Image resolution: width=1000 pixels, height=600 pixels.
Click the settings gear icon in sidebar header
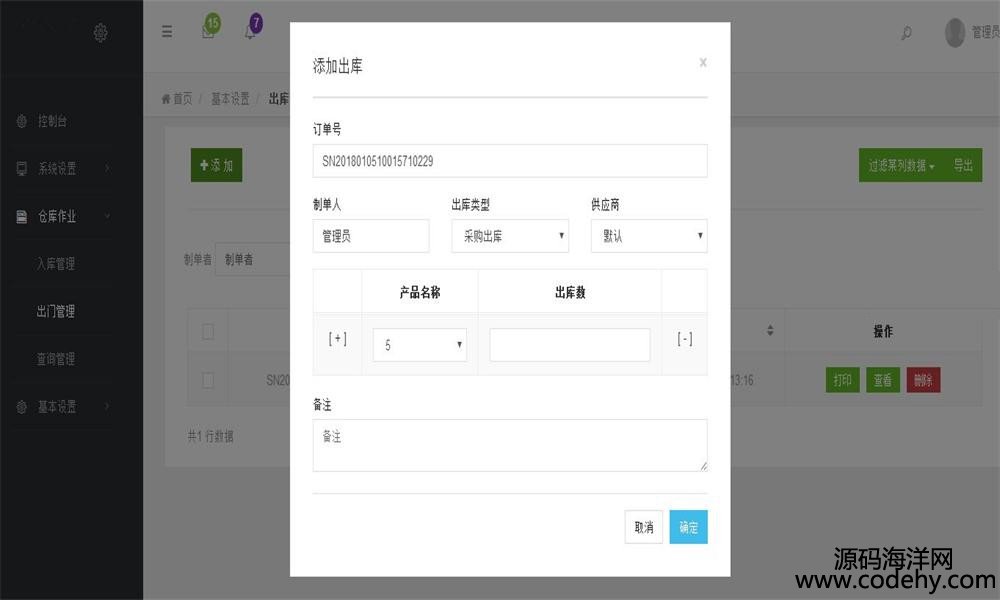[100, 33]
